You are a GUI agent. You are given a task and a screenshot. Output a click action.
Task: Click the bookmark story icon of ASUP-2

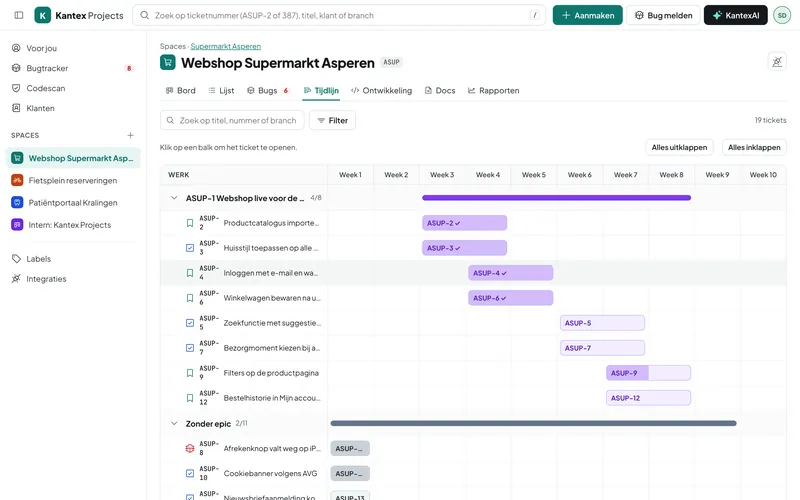click(190, 223)
